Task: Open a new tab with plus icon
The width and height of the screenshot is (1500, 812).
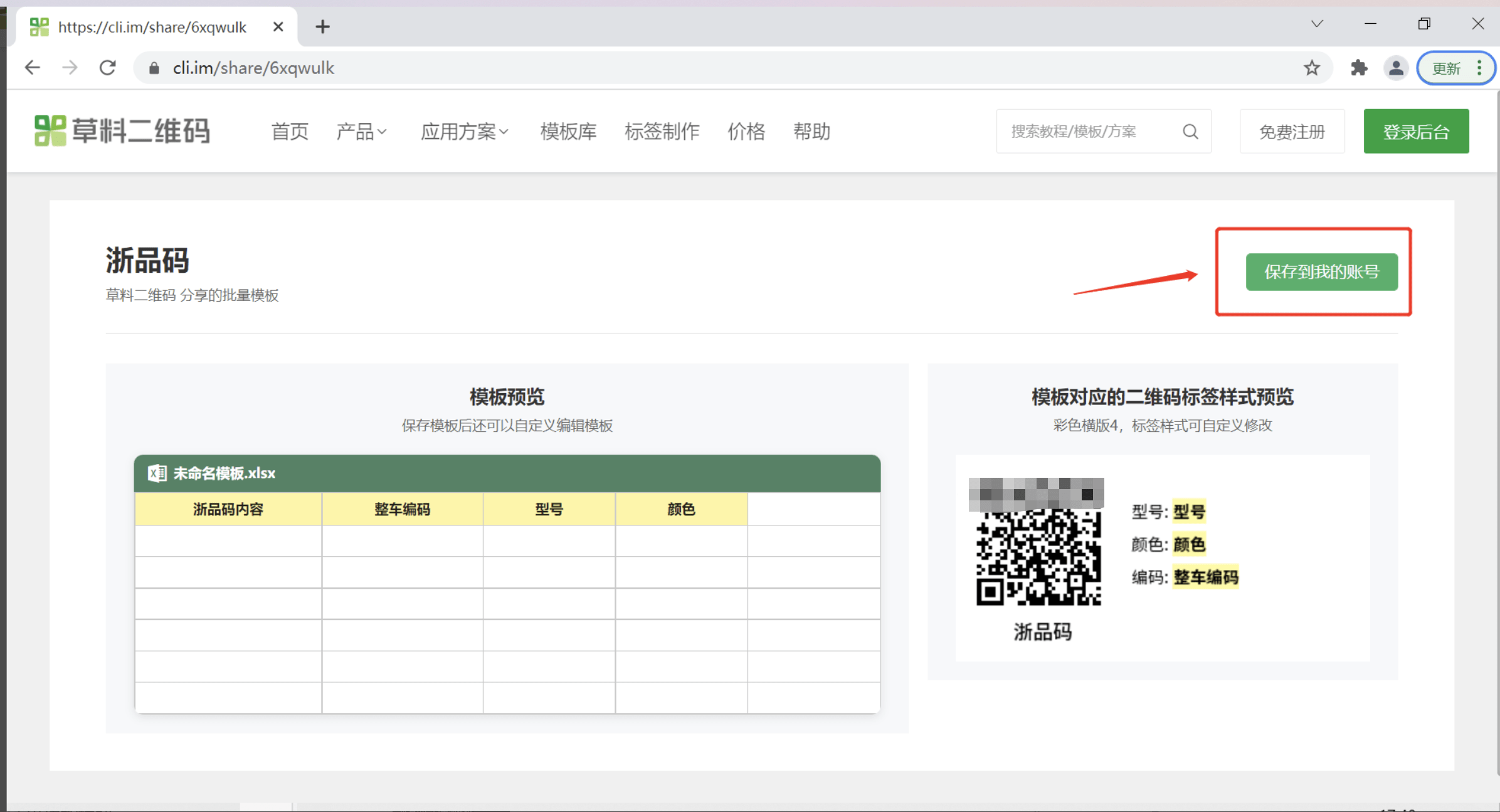Action: 322,27
